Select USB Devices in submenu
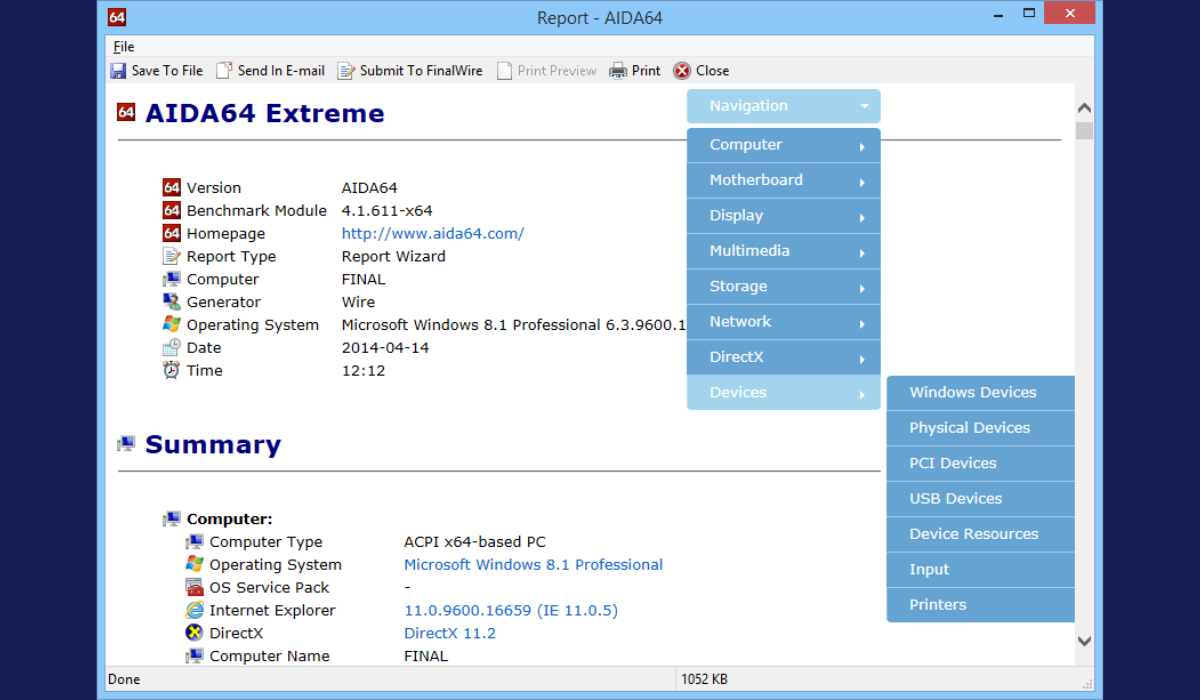1200x700 pixels. pos(981,499)
